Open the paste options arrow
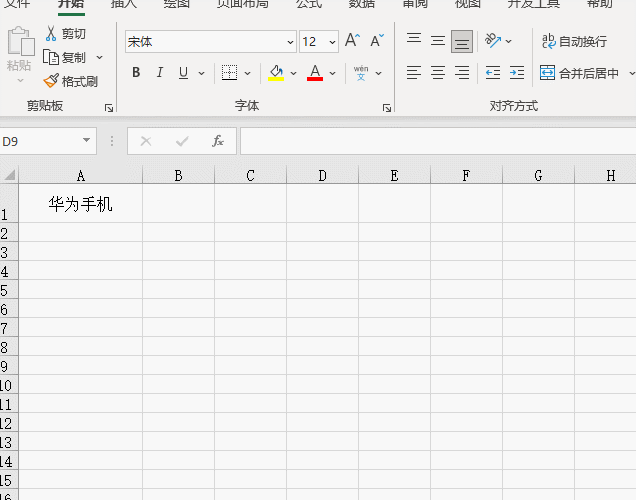636x500 pixels. [20, 81]
